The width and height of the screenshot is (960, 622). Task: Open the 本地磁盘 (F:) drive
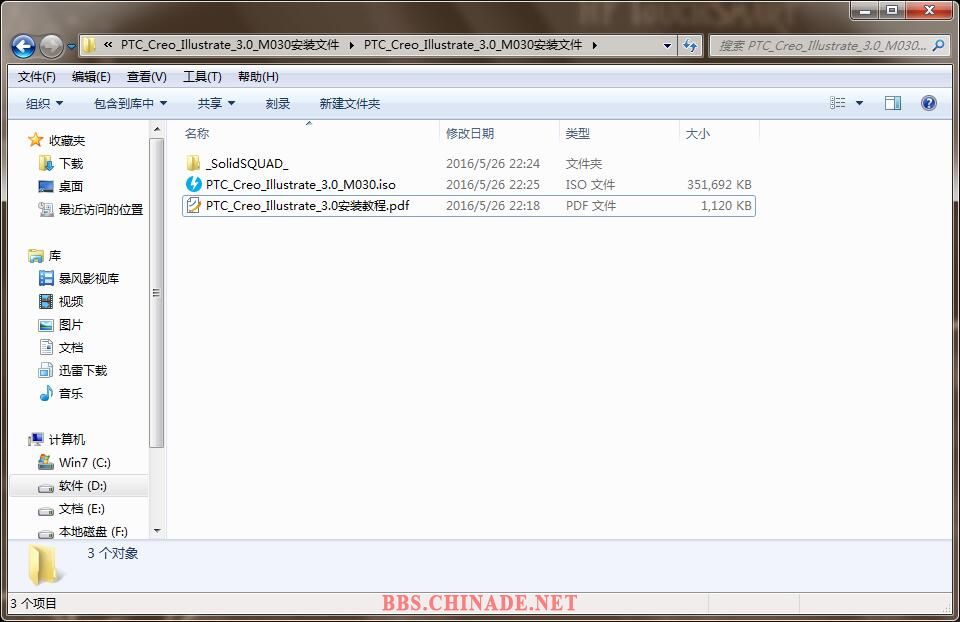tap(93, 531)
